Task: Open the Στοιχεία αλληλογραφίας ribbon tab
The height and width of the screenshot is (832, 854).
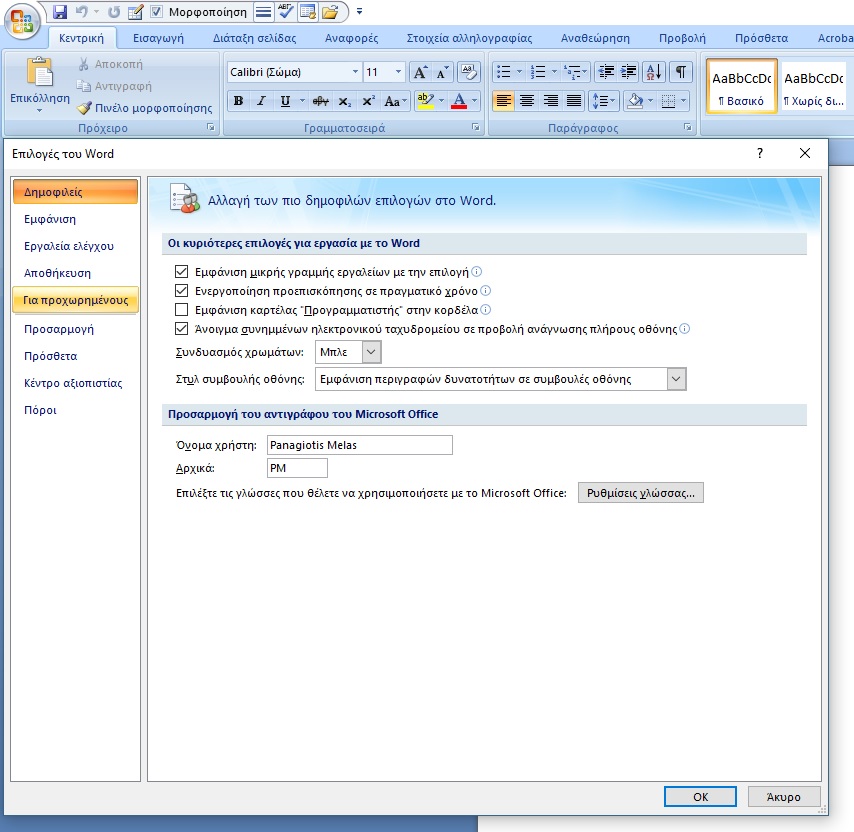Action: (x=469, y=38)
